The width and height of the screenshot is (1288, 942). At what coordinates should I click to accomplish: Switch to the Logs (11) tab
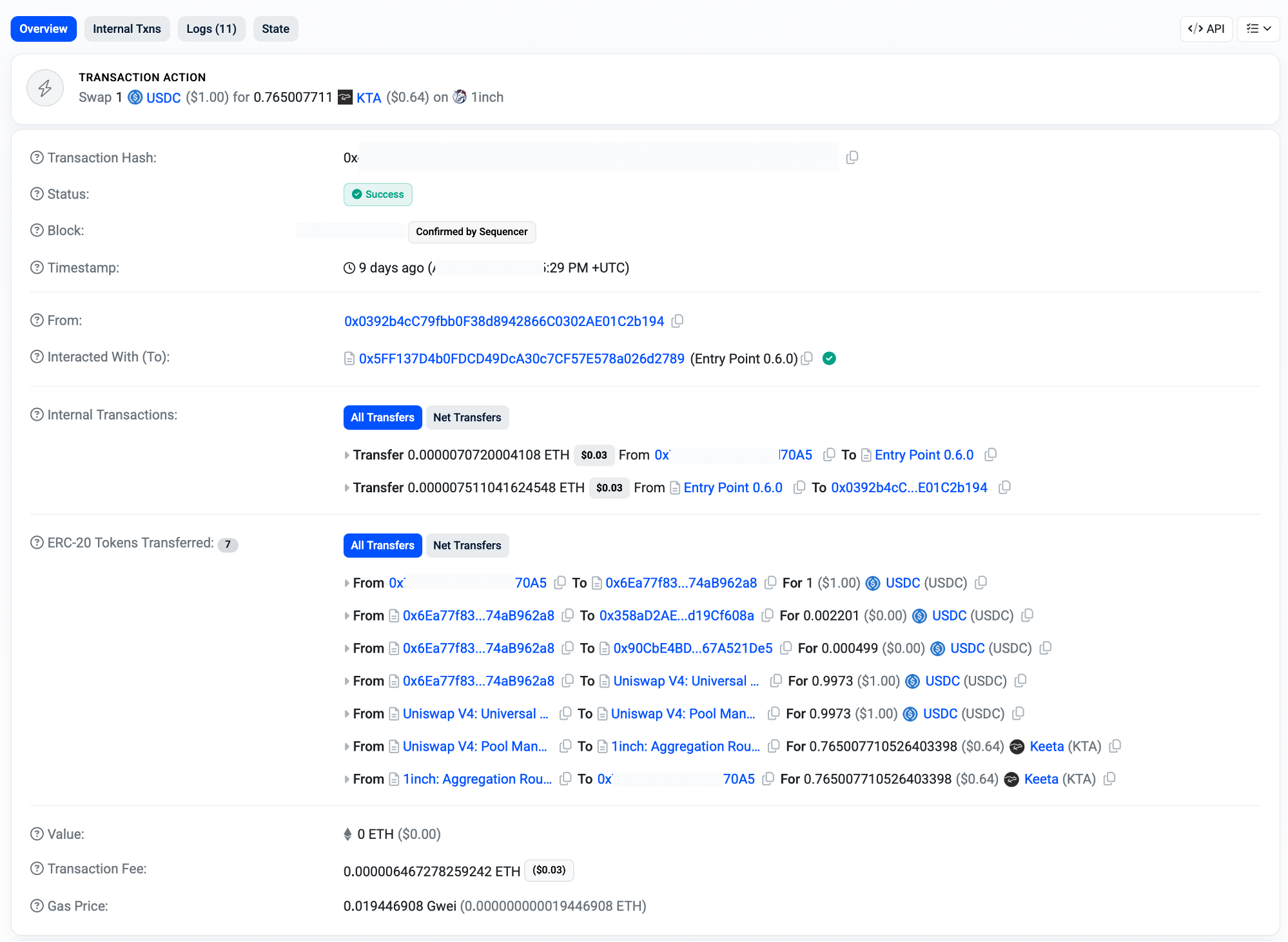point(211,29)
